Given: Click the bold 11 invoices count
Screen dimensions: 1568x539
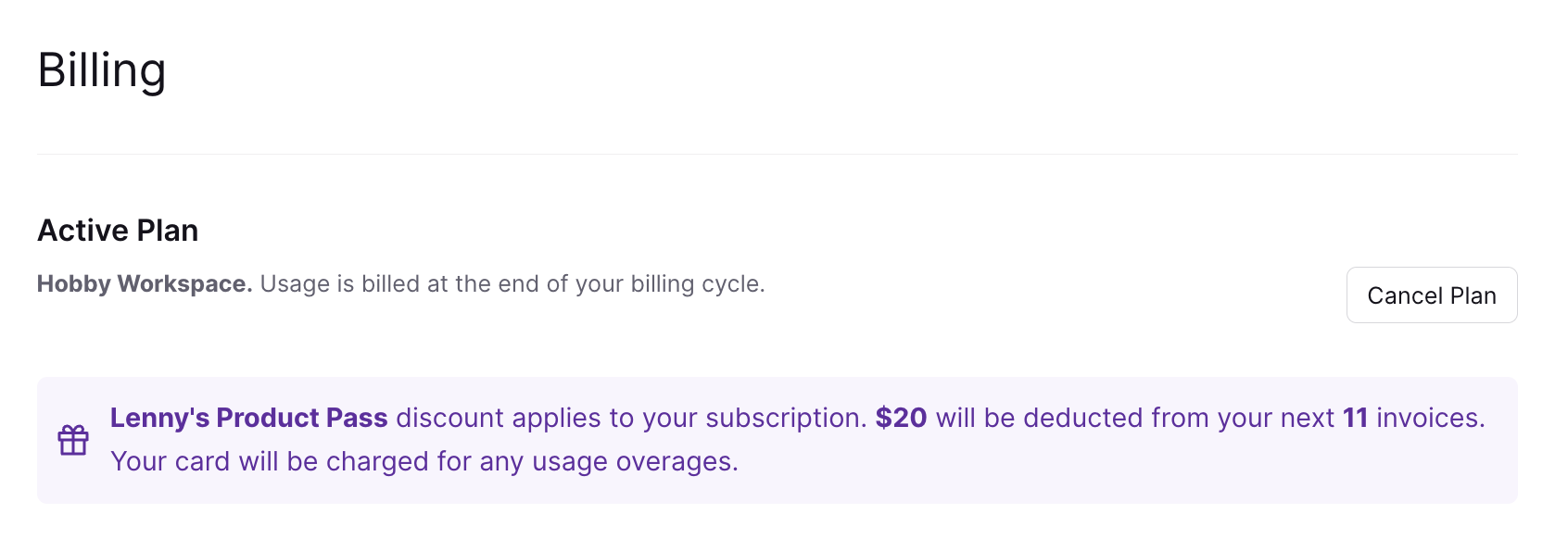Looking at the screenshot, I should [1358, 418].
